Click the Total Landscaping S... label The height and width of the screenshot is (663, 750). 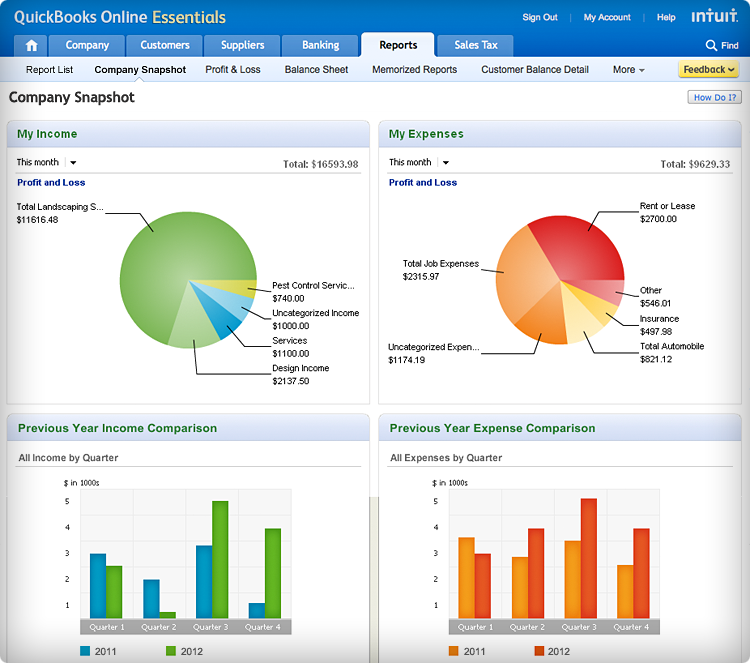[x=60, y=207]
